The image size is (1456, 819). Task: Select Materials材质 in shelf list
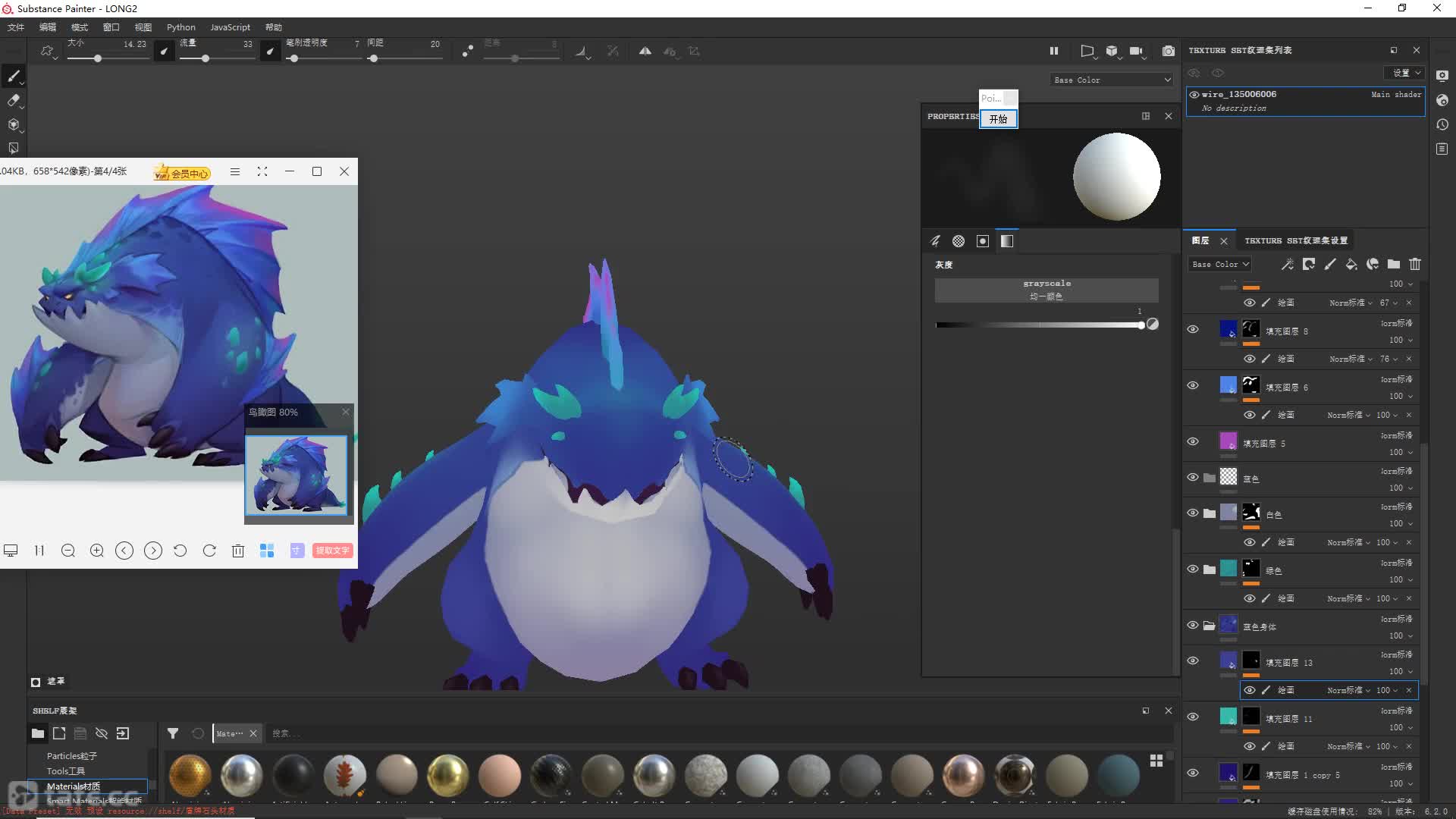87,786
